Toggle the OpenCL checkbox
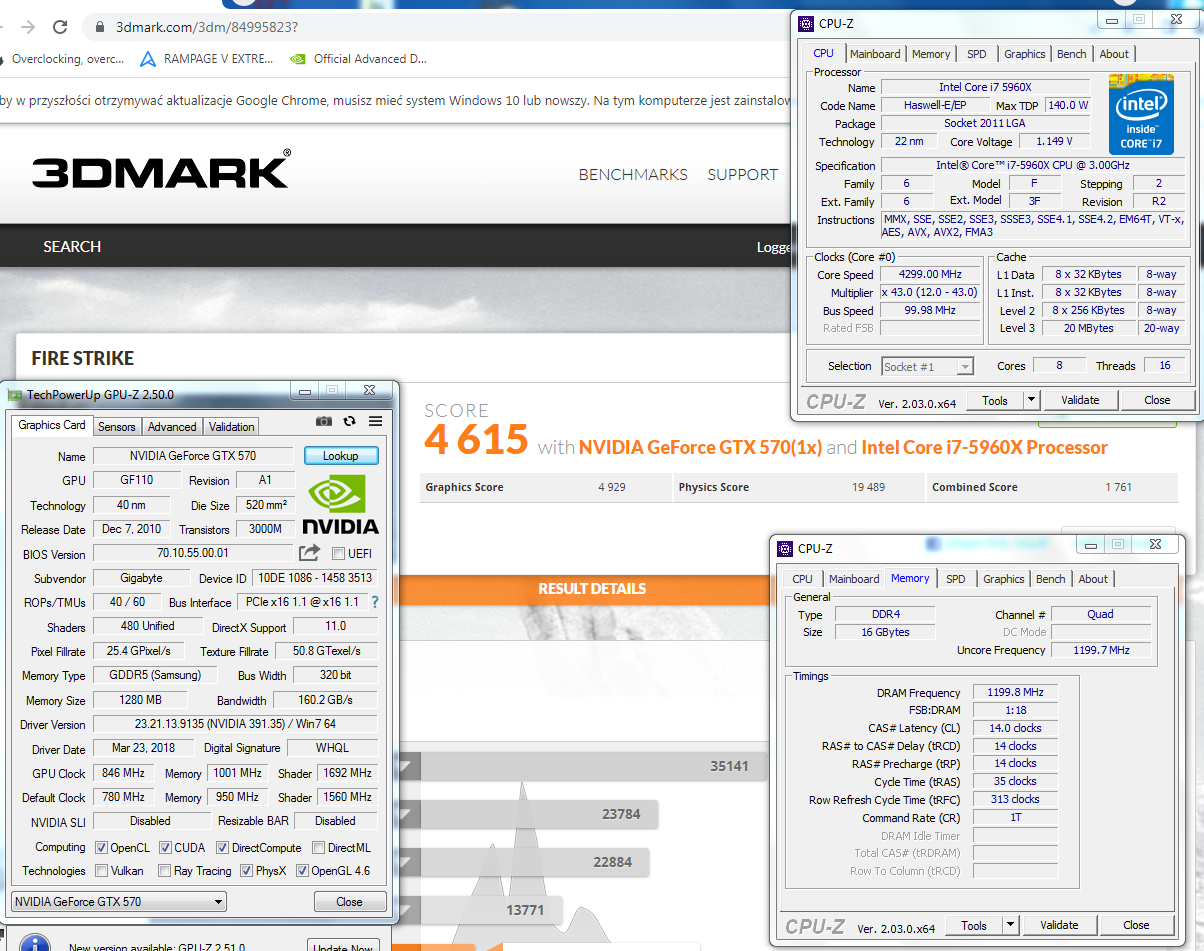The image size is (1204, 951). 101,847
